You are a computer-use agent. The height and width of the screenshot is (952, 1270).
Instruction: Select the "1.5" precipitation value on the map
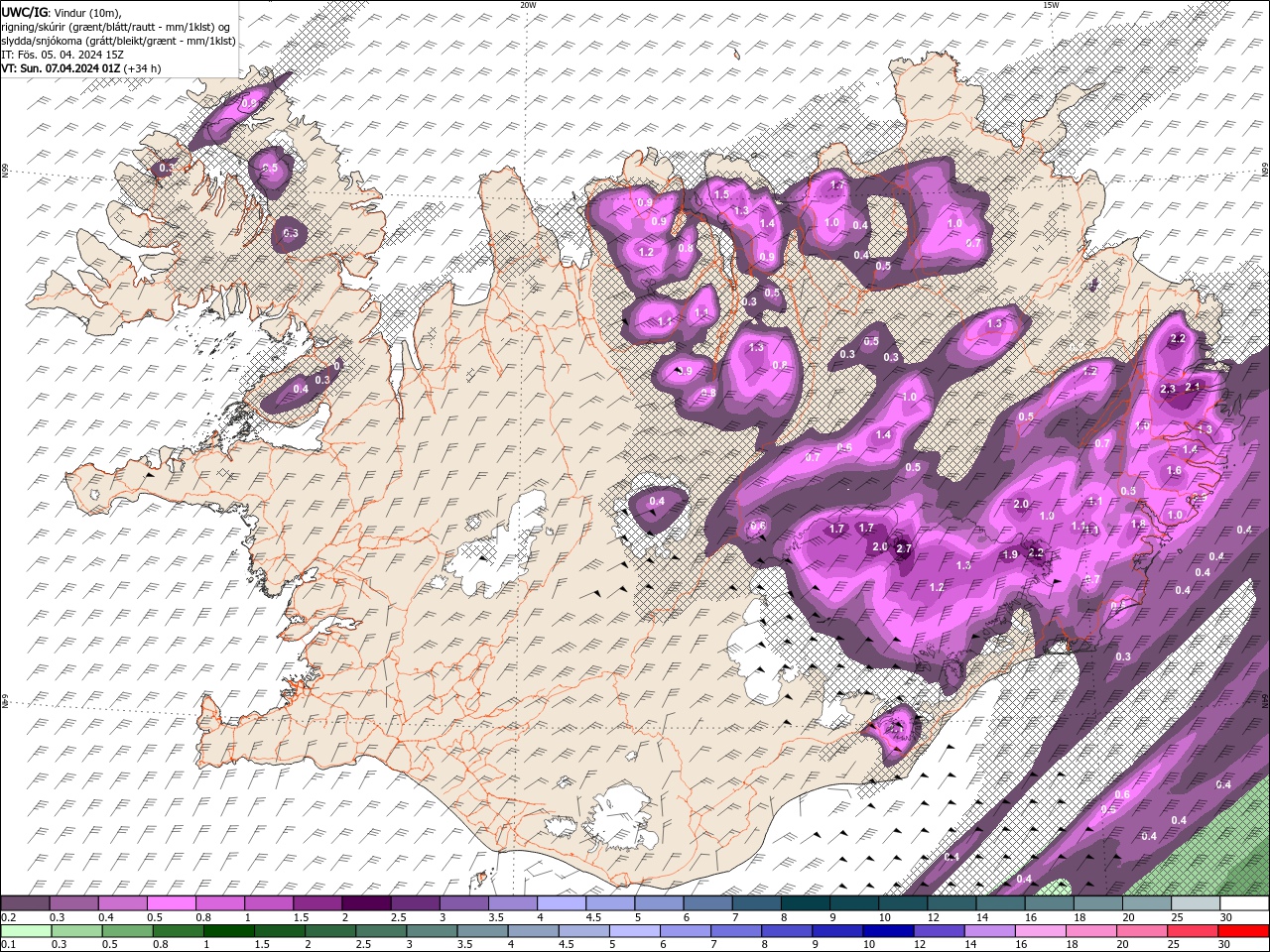point(721,194)
